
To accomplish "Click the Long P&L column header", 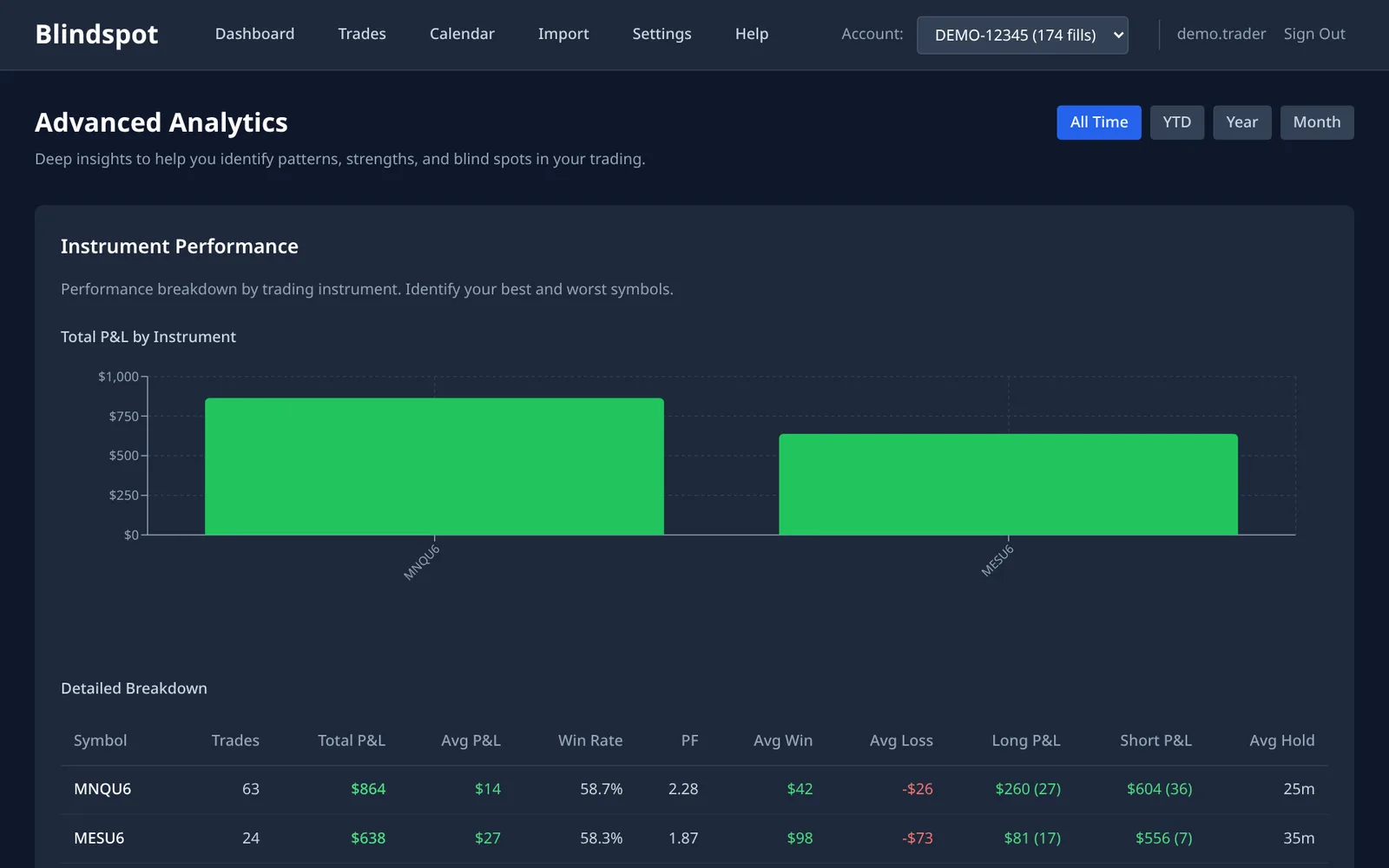I will pyautogui.click(x=1026, y=740).
